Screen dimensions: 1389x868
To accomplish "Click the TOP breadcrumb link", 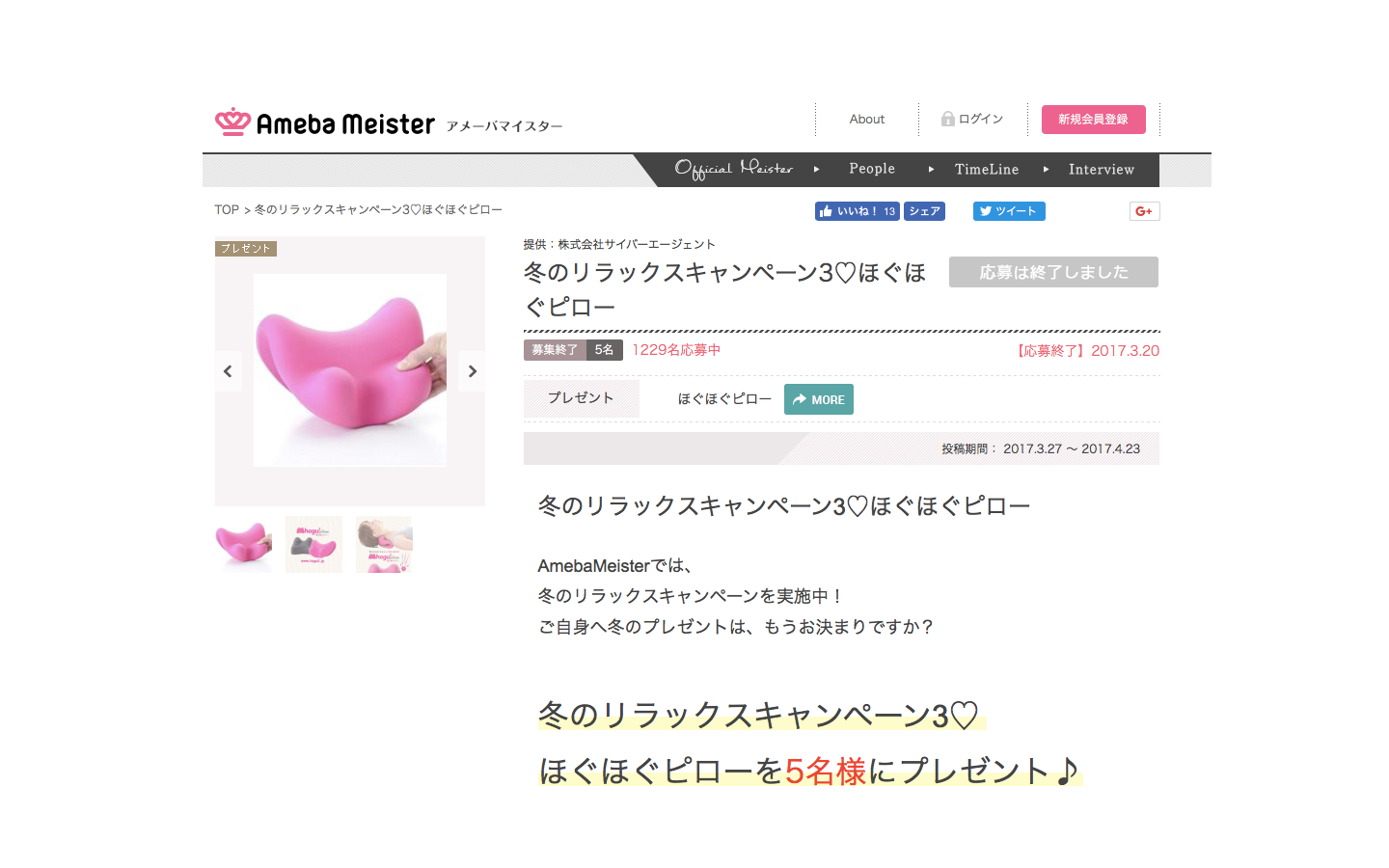I will click(x=227, y=209).
